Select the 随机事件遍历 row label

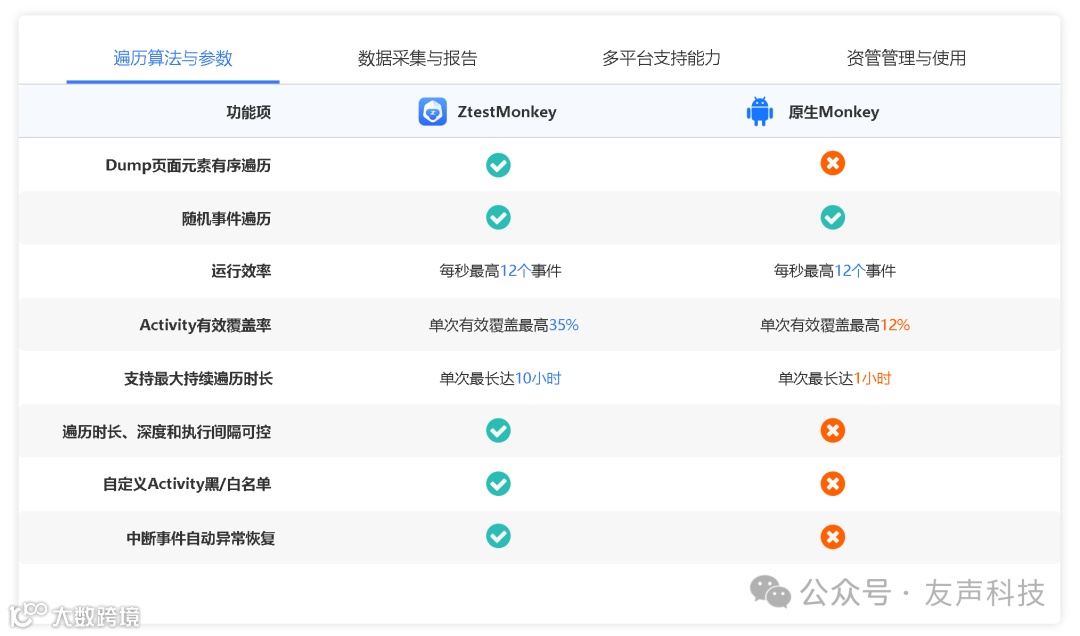point(226,218)
